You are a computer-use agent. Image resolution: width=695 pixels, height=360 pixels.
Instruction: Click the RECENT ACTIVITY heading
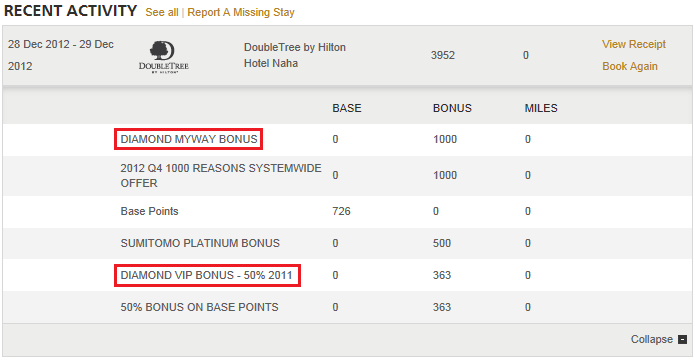tap(70, 11)
